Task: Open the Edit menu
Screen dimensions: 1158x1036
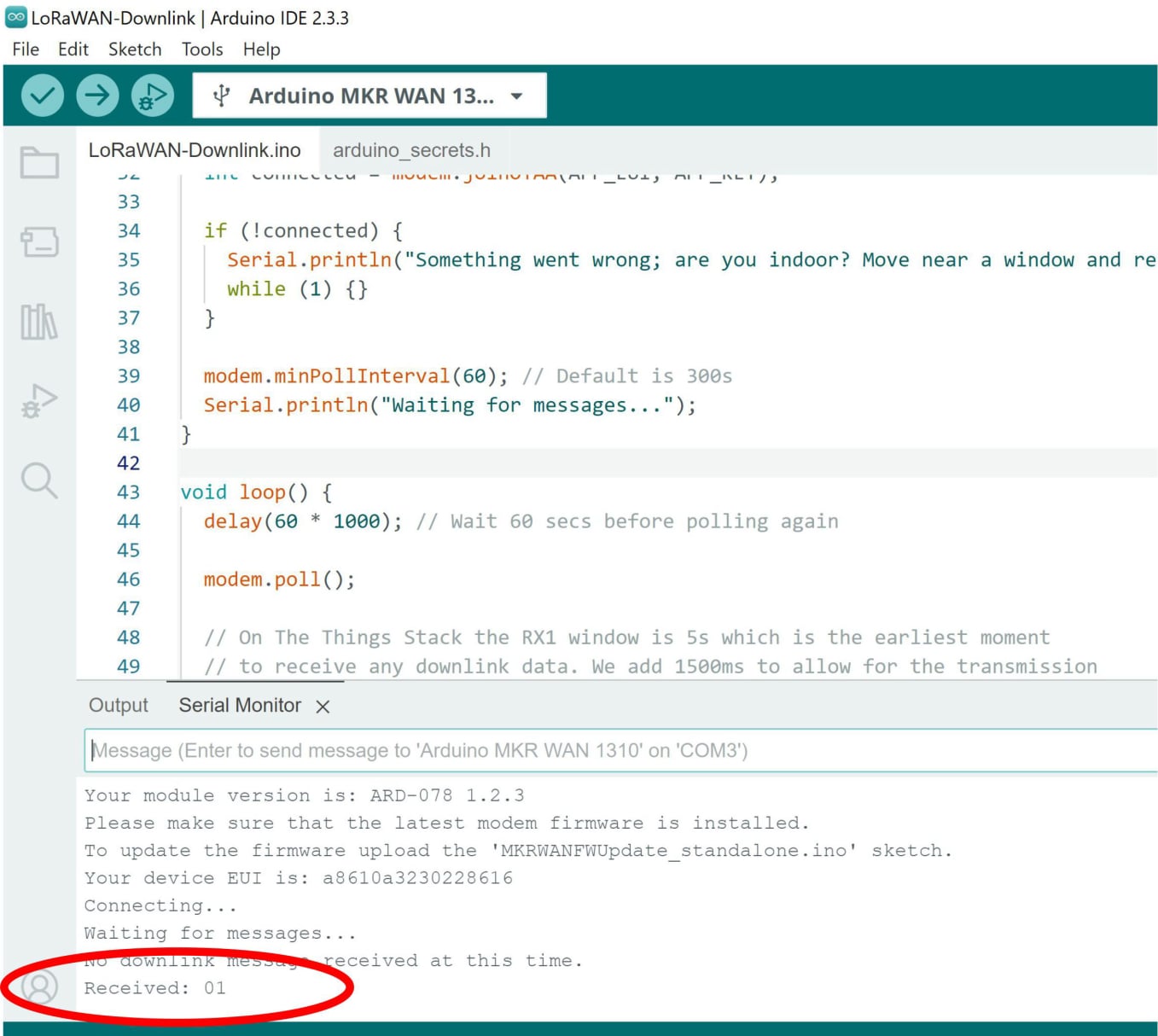Action: tap(73, 49)
